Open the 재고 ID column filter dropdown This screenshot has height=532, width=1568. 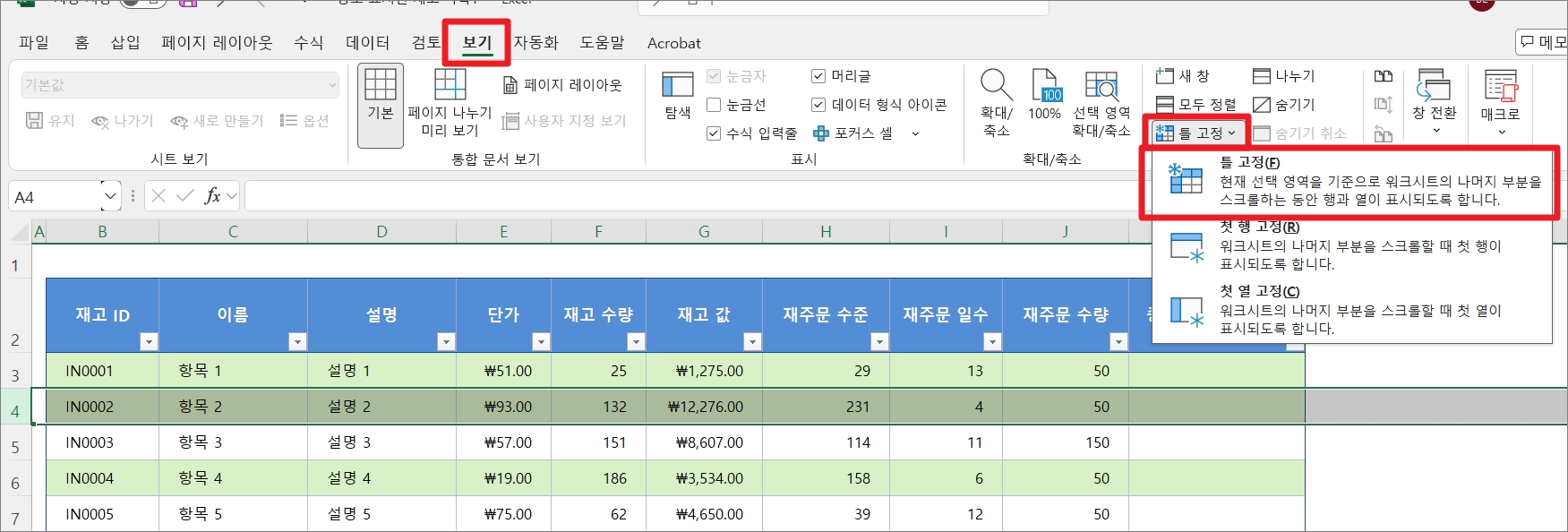pos(149,341)
